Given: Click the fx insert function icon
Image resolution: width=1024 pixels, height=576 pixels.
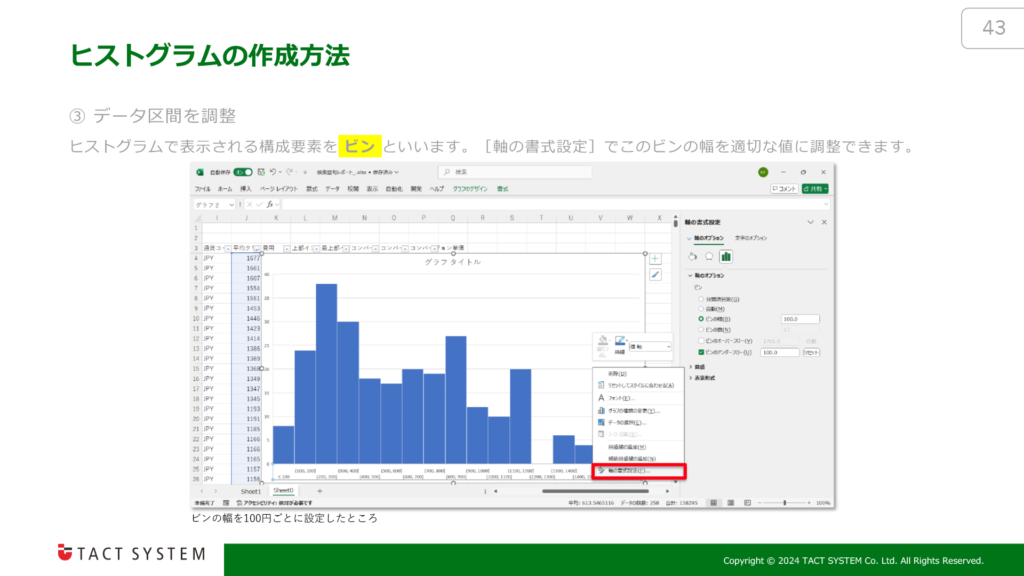Looking at the screenshot, I should coord(270,205).
